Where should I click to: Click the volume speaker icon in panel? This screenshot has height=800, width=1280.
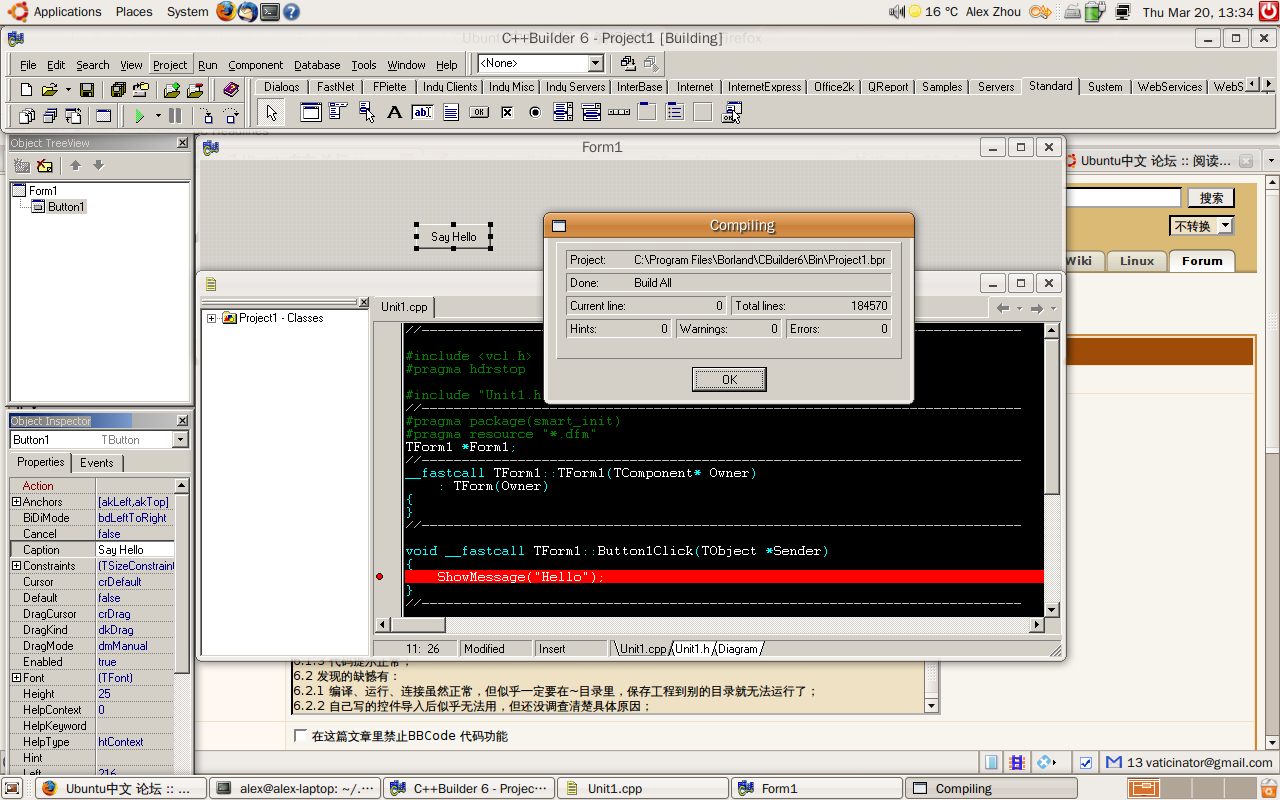point(896,12)
